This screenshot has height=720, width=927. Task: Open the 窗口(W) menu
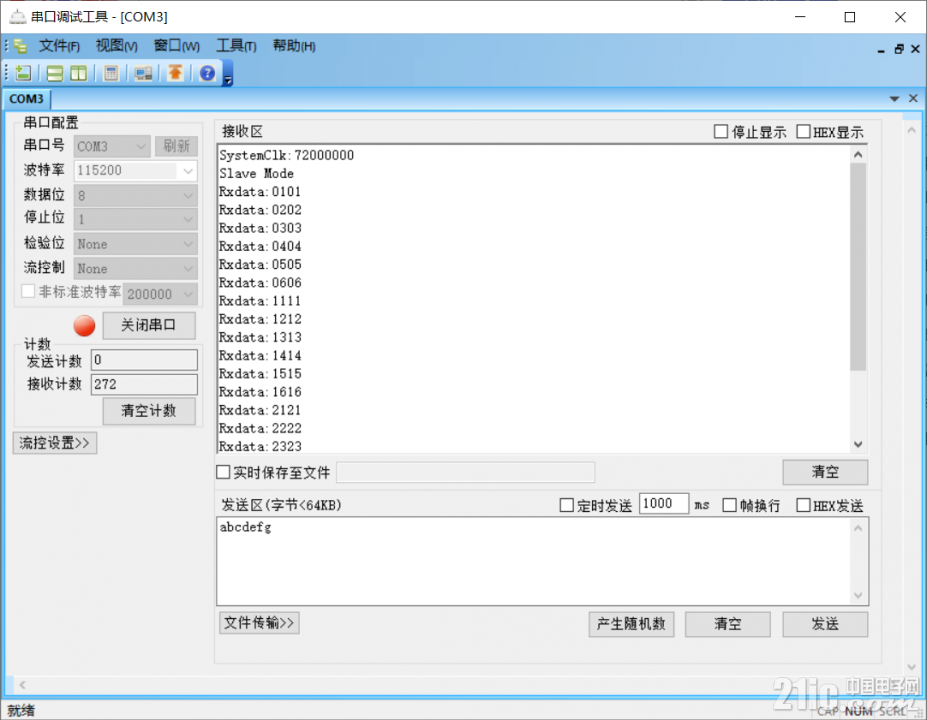pos(176,46)
